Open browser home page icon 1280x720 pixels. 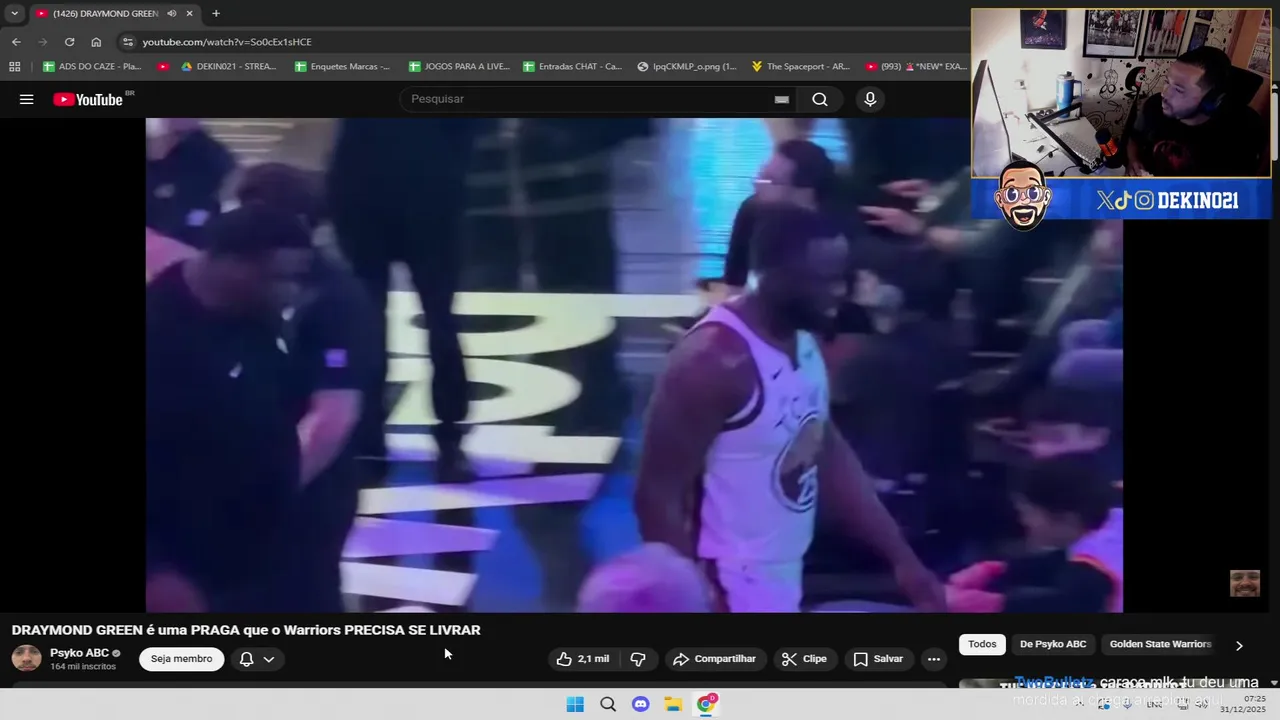(x=96, y=42)
